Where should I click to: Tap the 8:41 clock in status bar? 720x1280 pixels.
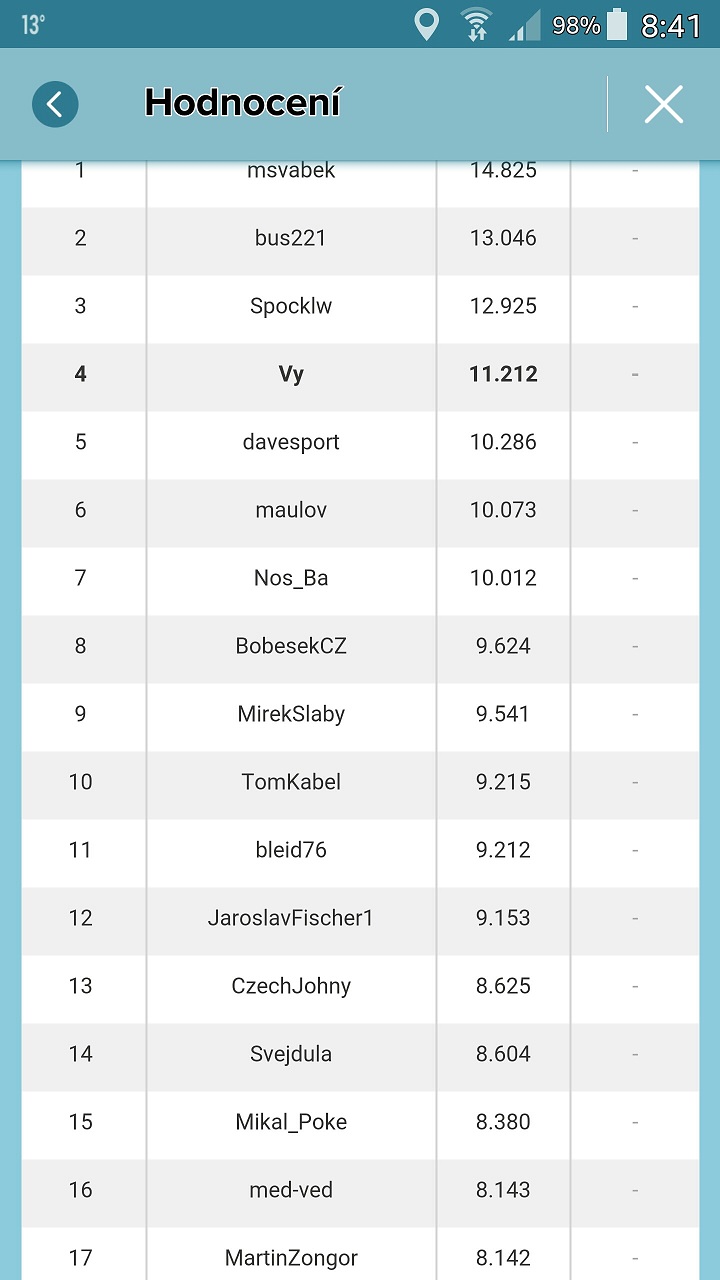coord(671,25)
